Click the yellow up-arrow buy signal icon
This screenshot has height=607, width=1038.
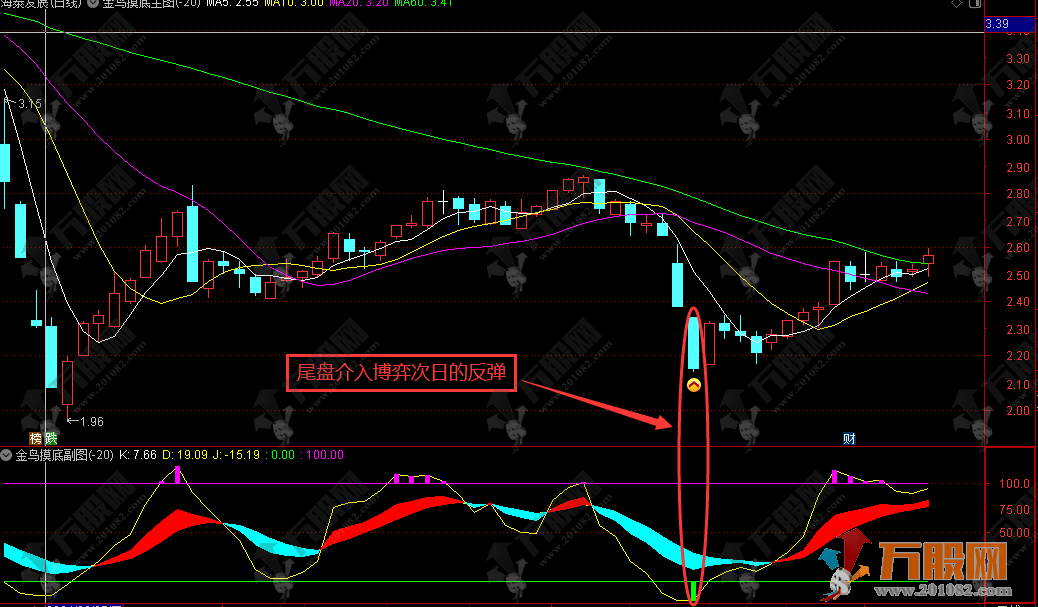(x=693, y=385)
